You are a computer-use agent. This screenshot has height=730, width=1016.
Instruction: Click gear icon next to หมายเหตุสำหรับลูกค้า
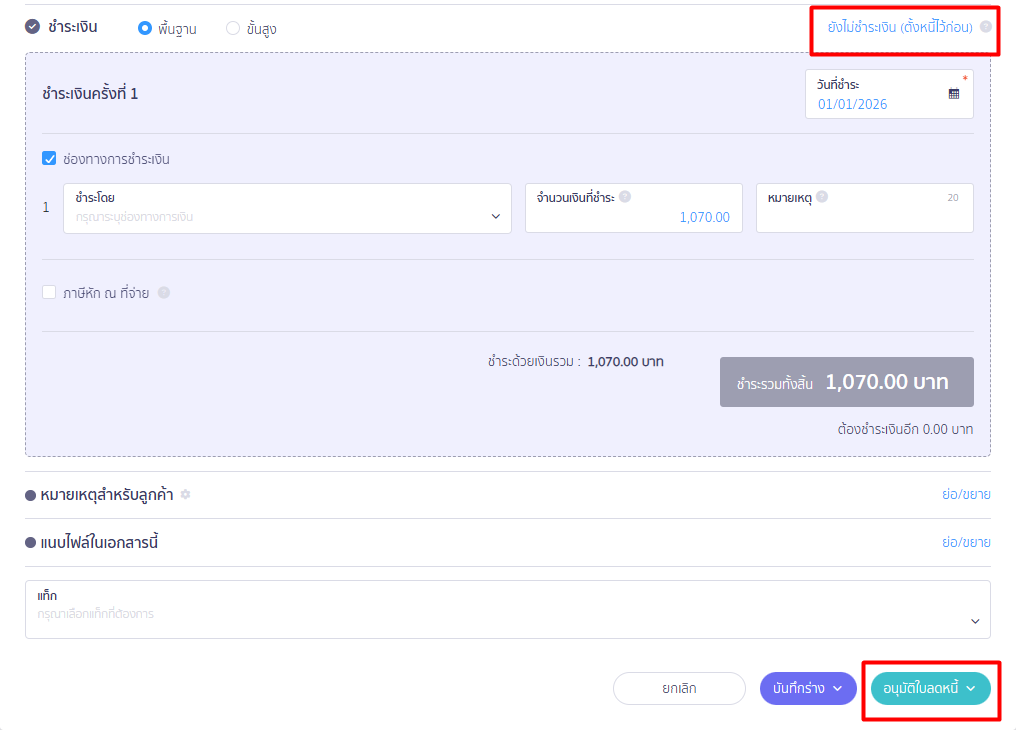tap(185, 495)
